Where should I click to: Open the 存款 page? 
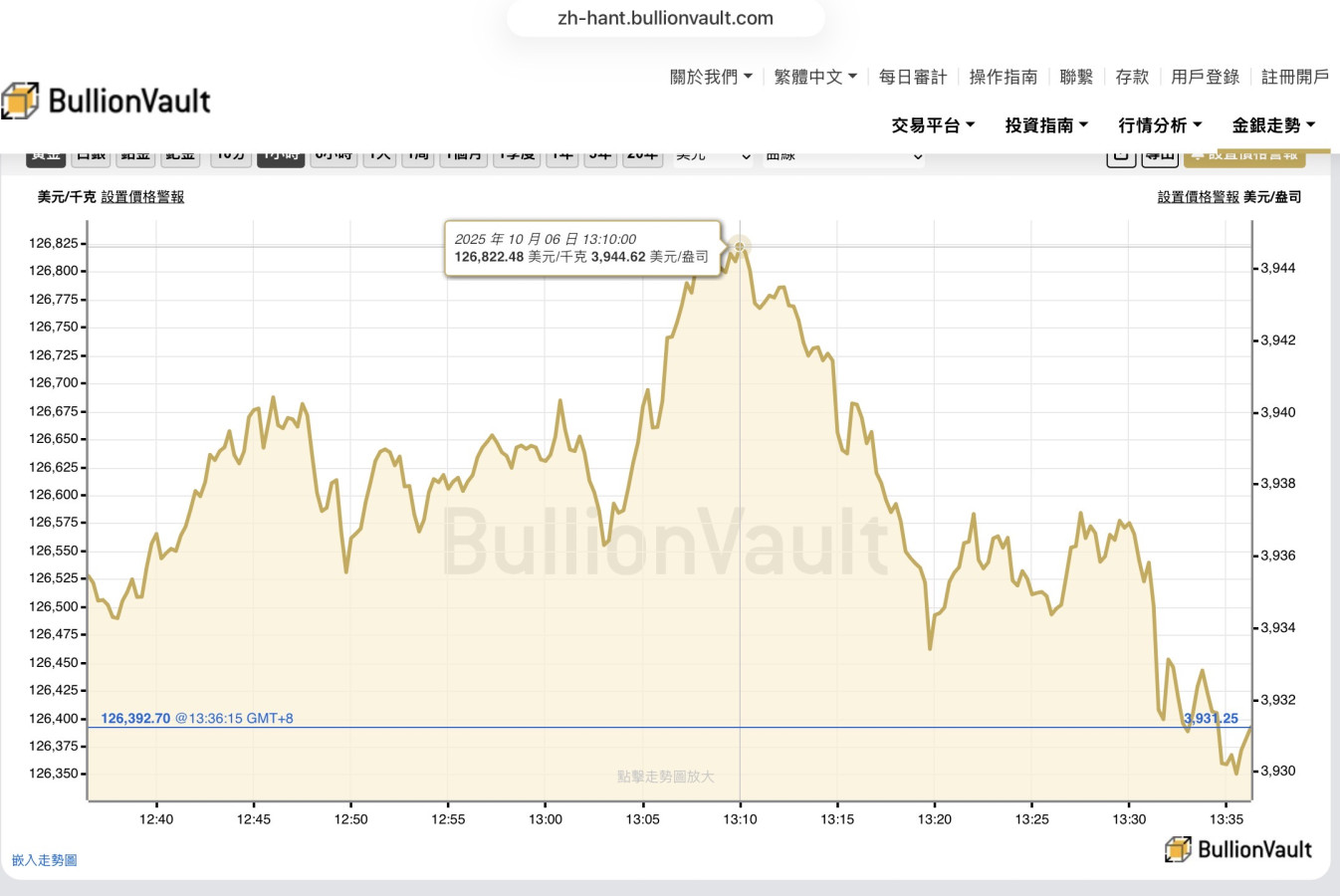(x=1132, y=77)
